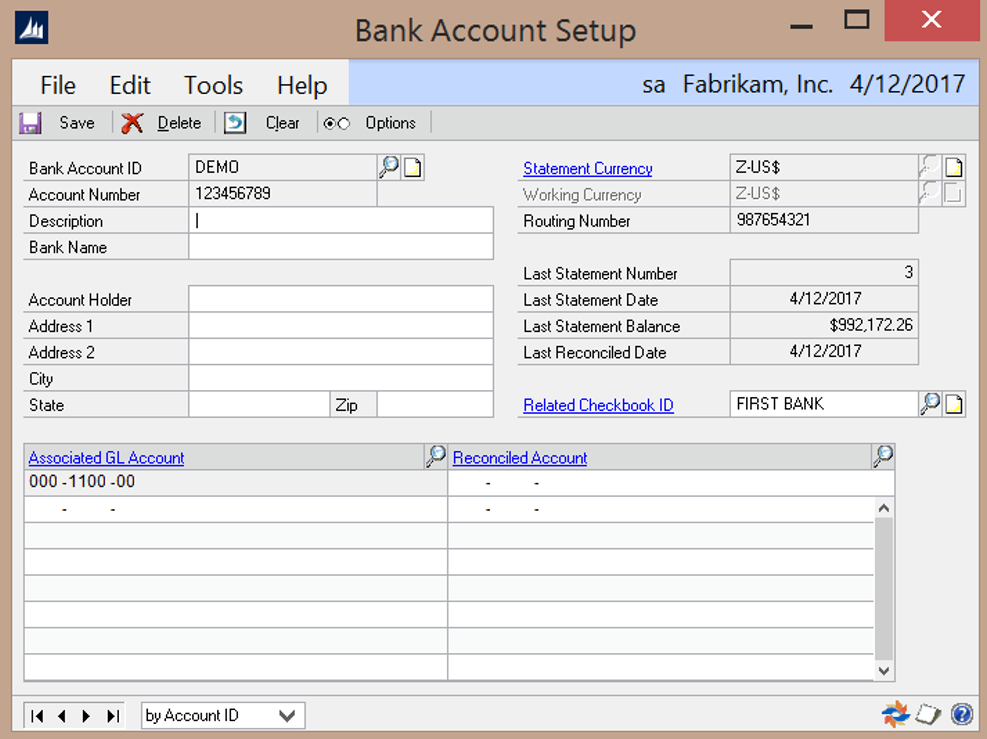The width and height of the screenshot is (987, 739).
Task: Click scroll-down arrow in account grid
Action: 883,670
